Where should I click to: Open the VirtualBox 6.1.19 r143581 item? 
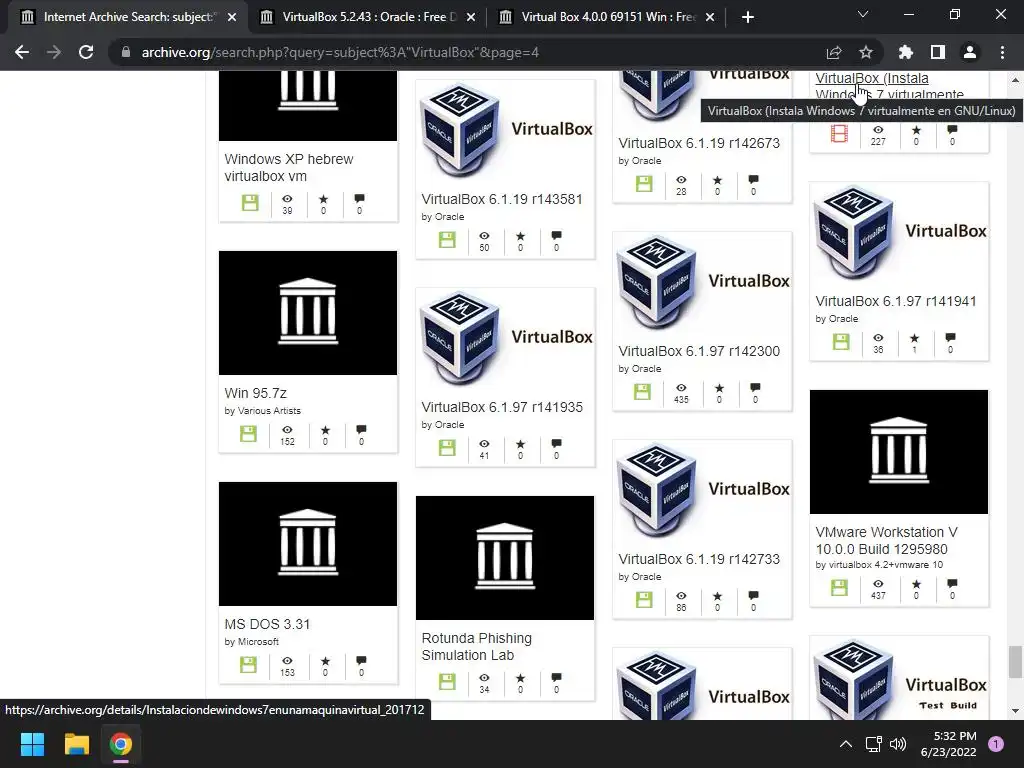502,199
